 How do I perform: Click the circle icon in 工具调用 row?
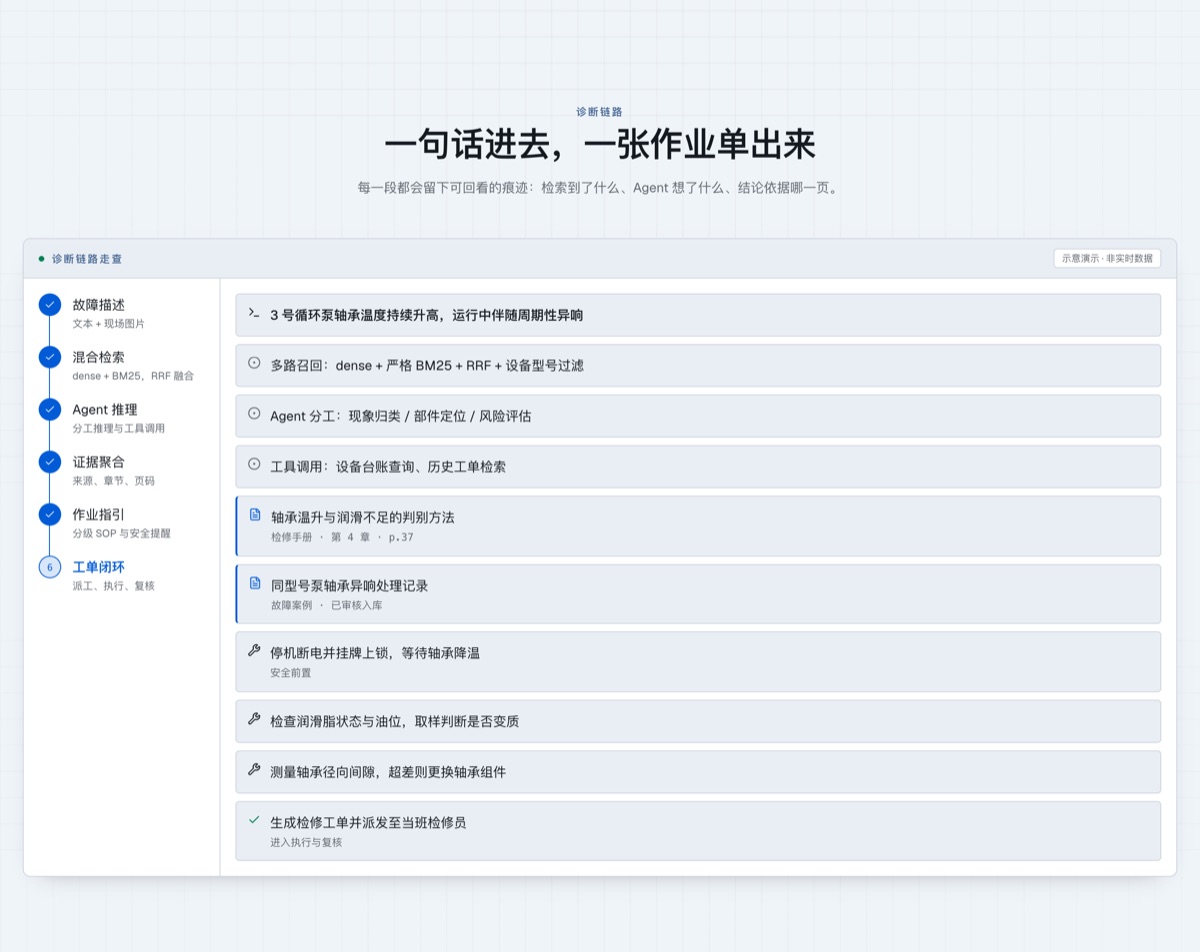(254, 464)
